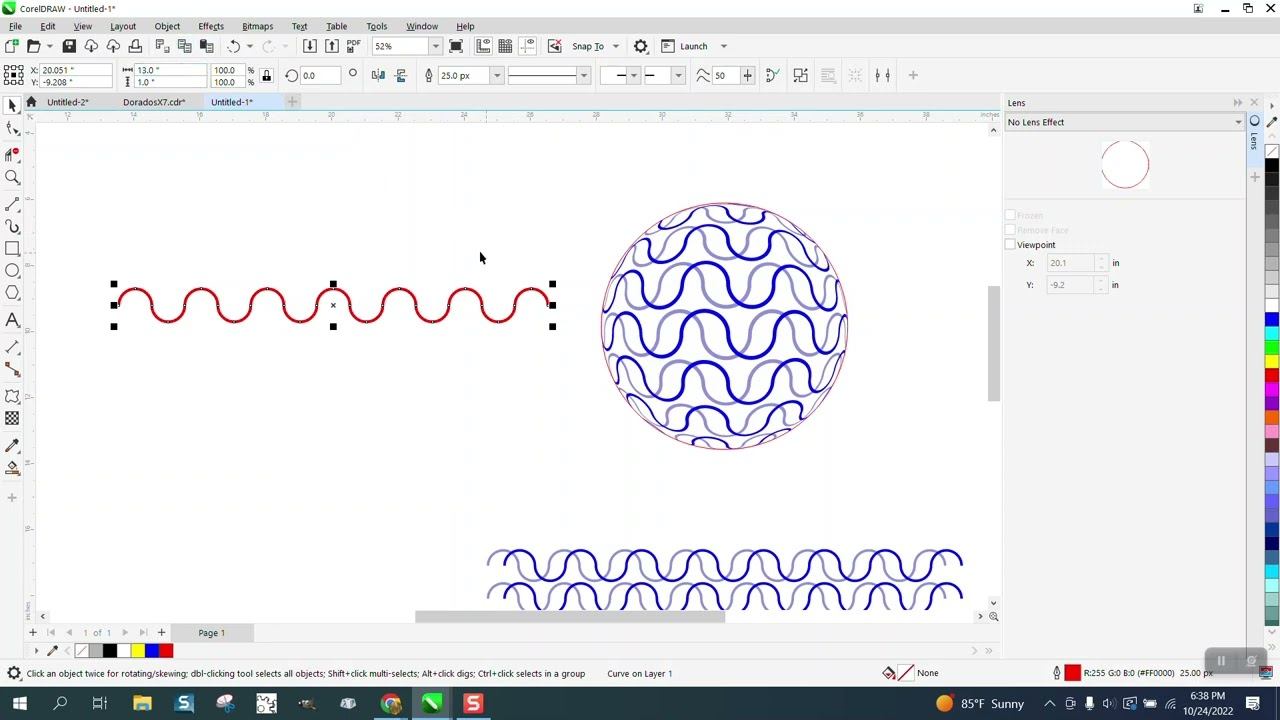
Task: Open Chrome from the Windows taskbar
Action: point(391,704)
